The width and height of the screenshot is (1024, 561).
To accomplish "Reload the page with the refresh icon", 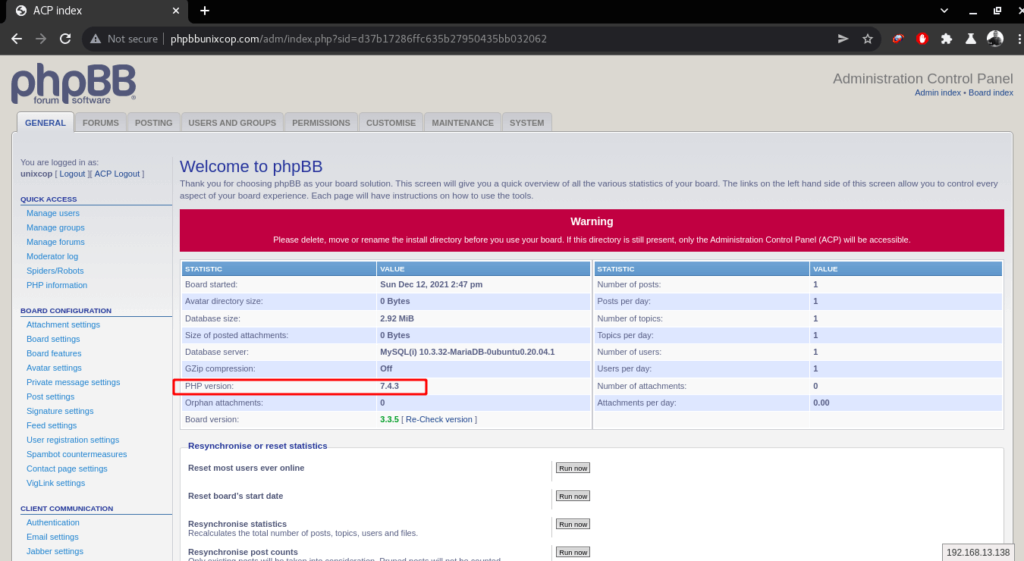I will coord(65,39).
